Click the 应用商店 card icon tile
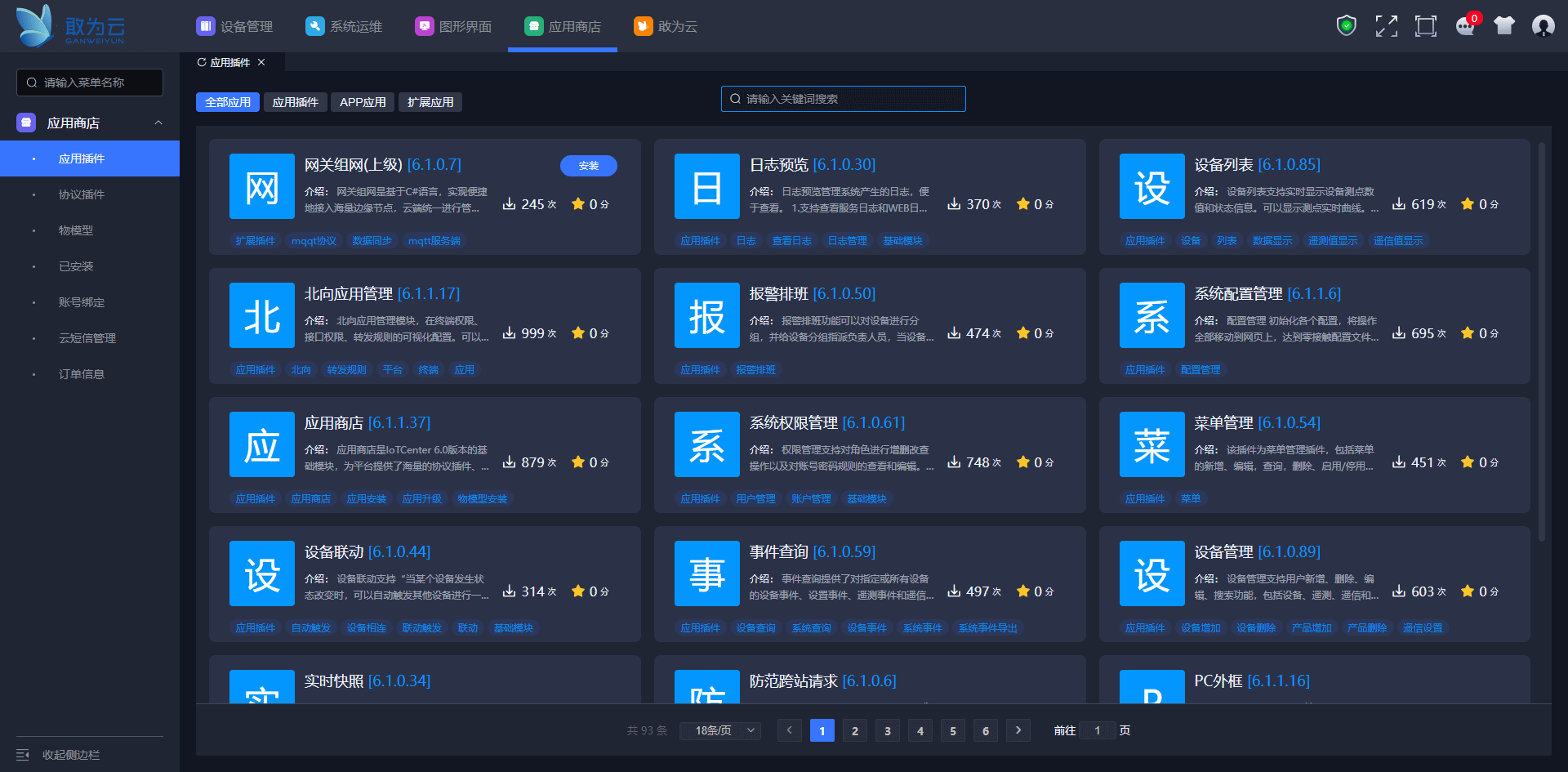This screenshot has height=772, width=1568. click(262, 444)
